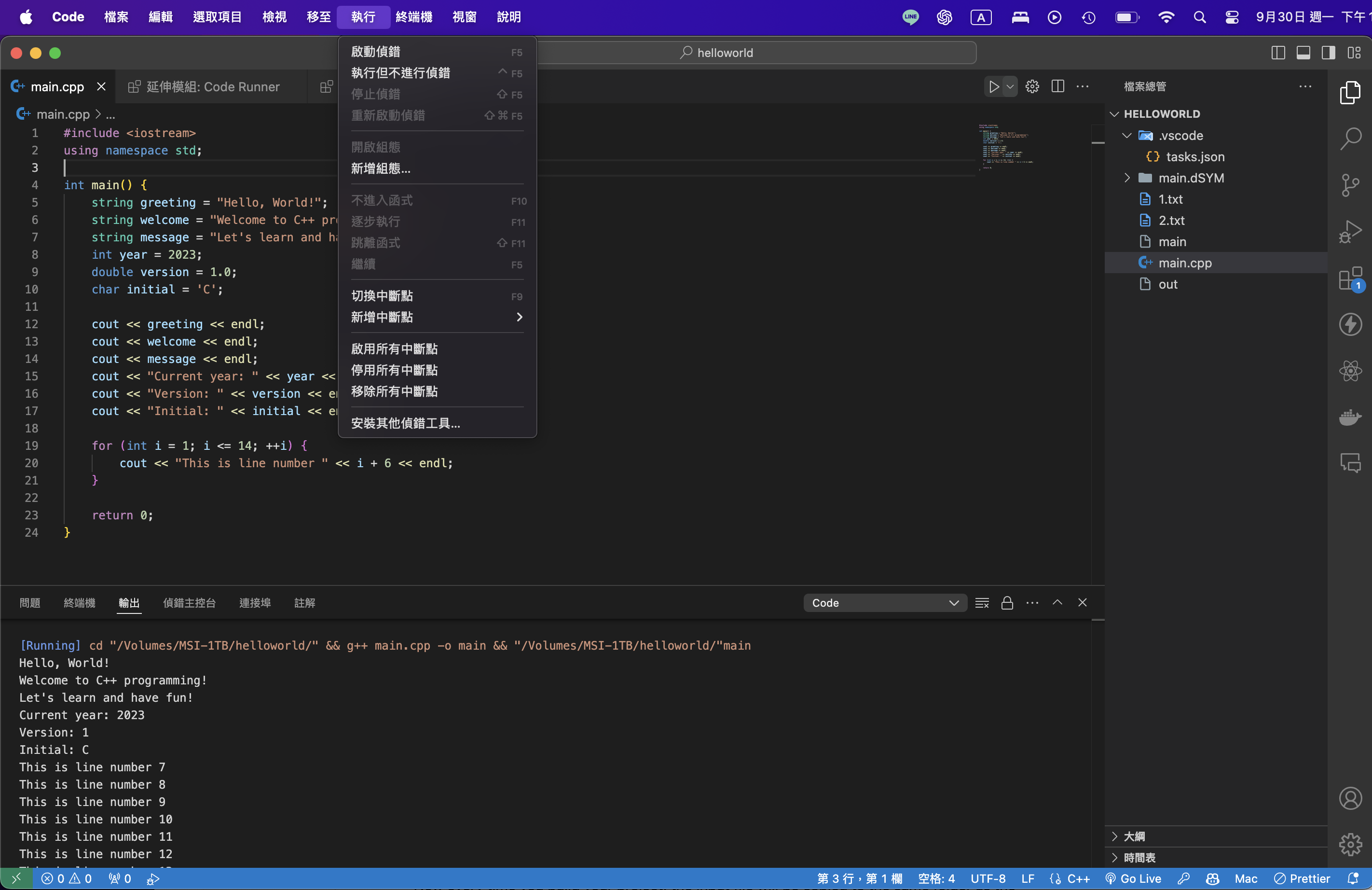The width and height of the screenshot is (1372, 890).
Task: Click Toggle Breakpoint menu entry
Action: [437, 296]
